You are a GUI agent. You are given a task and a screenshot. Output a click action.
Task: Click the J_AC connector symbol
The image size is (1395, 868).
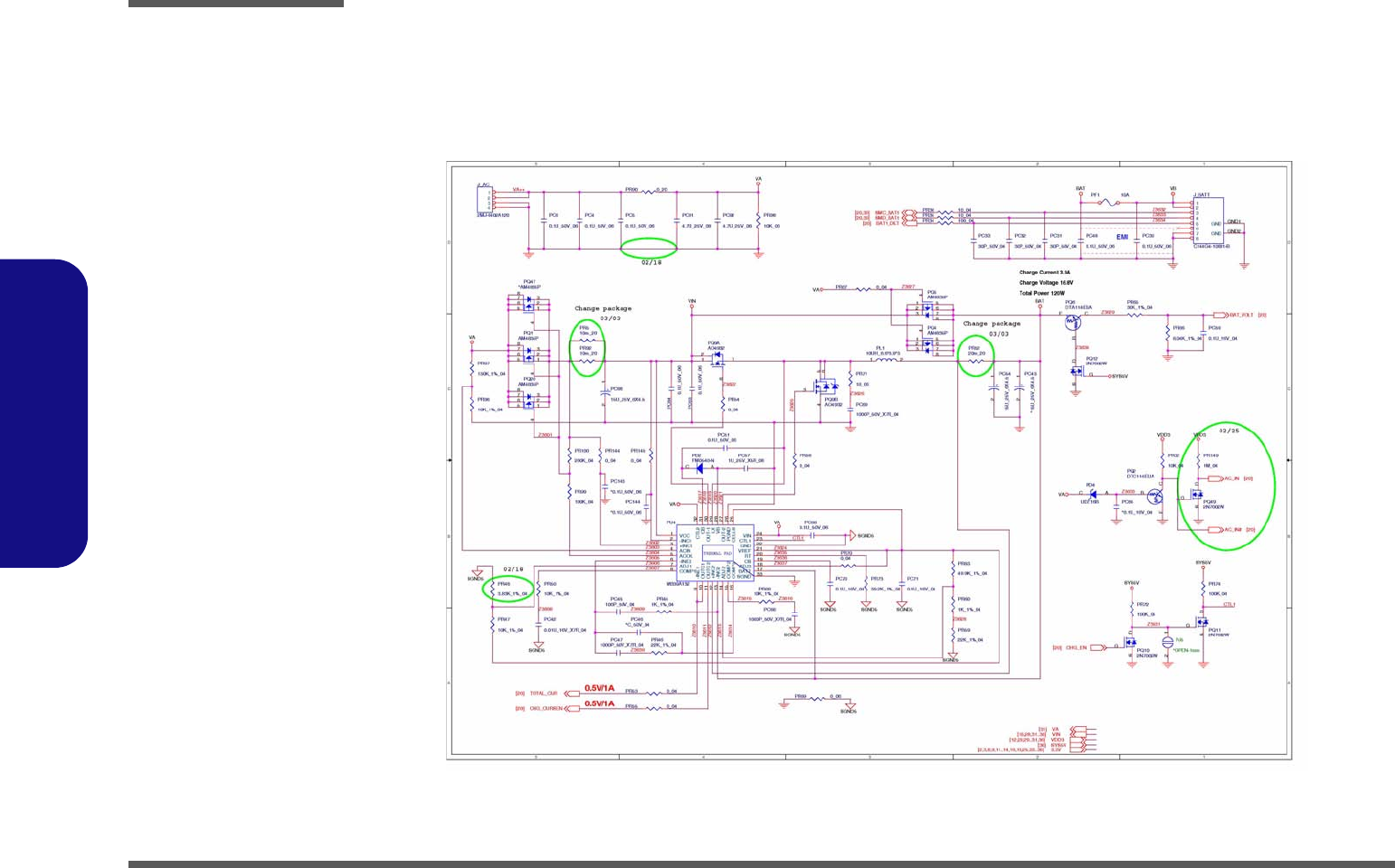tap(483, 198)
